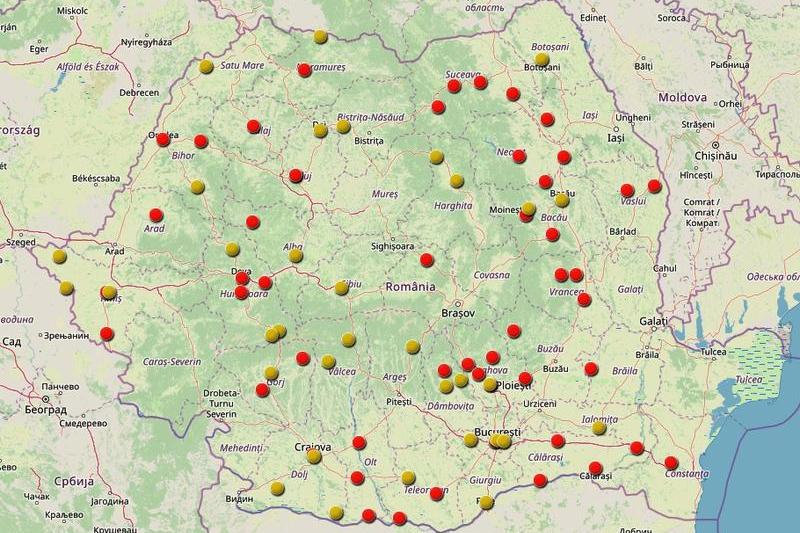Click the Pitești city label

point(398,402)
